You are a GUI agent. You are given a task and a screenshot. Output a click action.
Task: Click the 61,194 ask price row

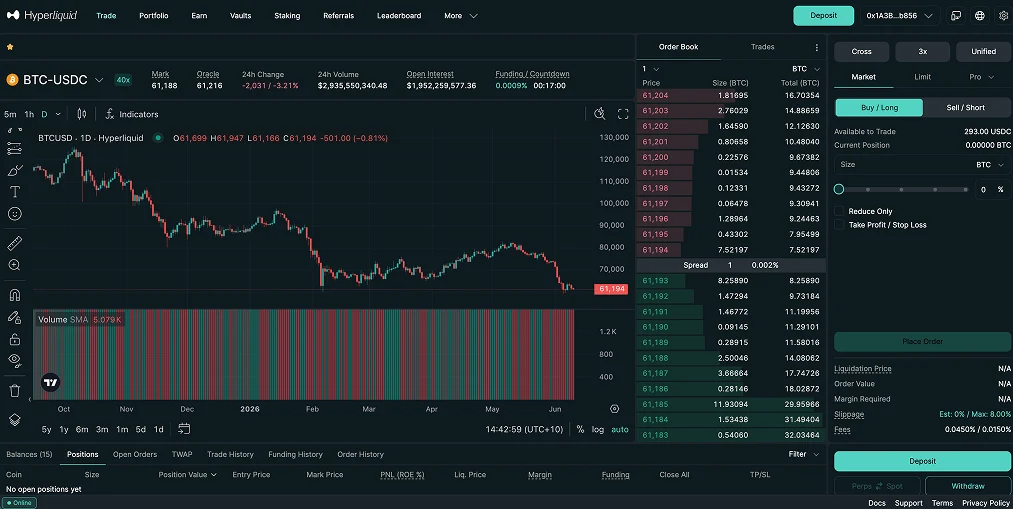[x=731, y=250]
